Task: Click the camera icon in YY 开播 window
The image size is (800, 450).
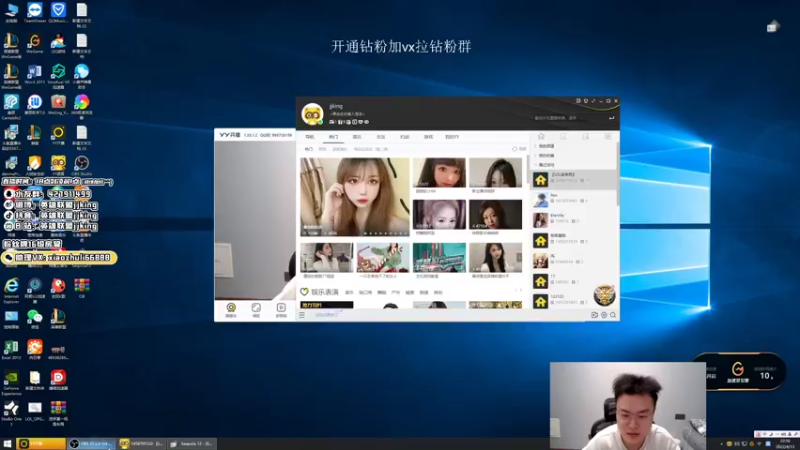Action: click(231, 309)
